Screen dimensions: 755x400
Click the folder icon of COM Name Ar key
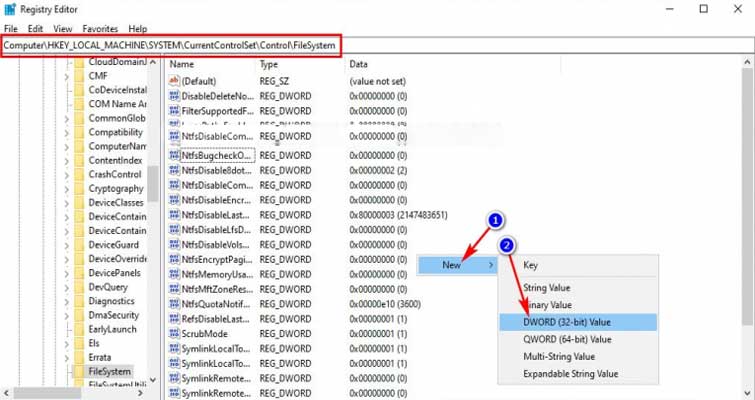79,104
